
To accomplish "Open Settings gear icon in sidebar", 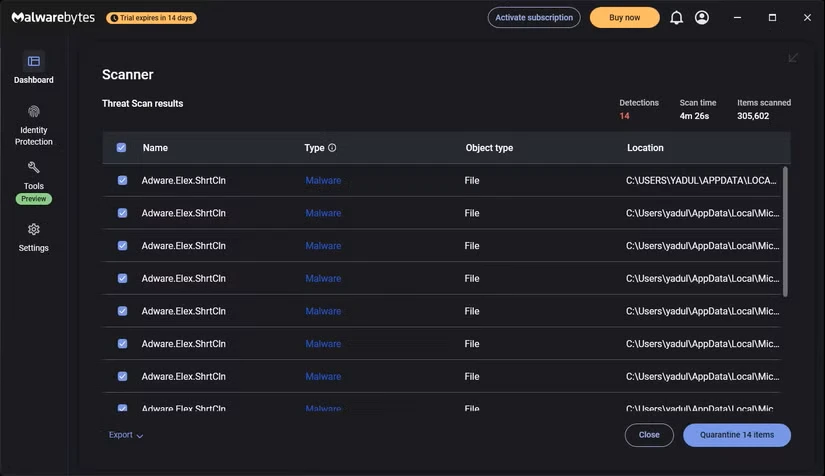I will (33, 230).
